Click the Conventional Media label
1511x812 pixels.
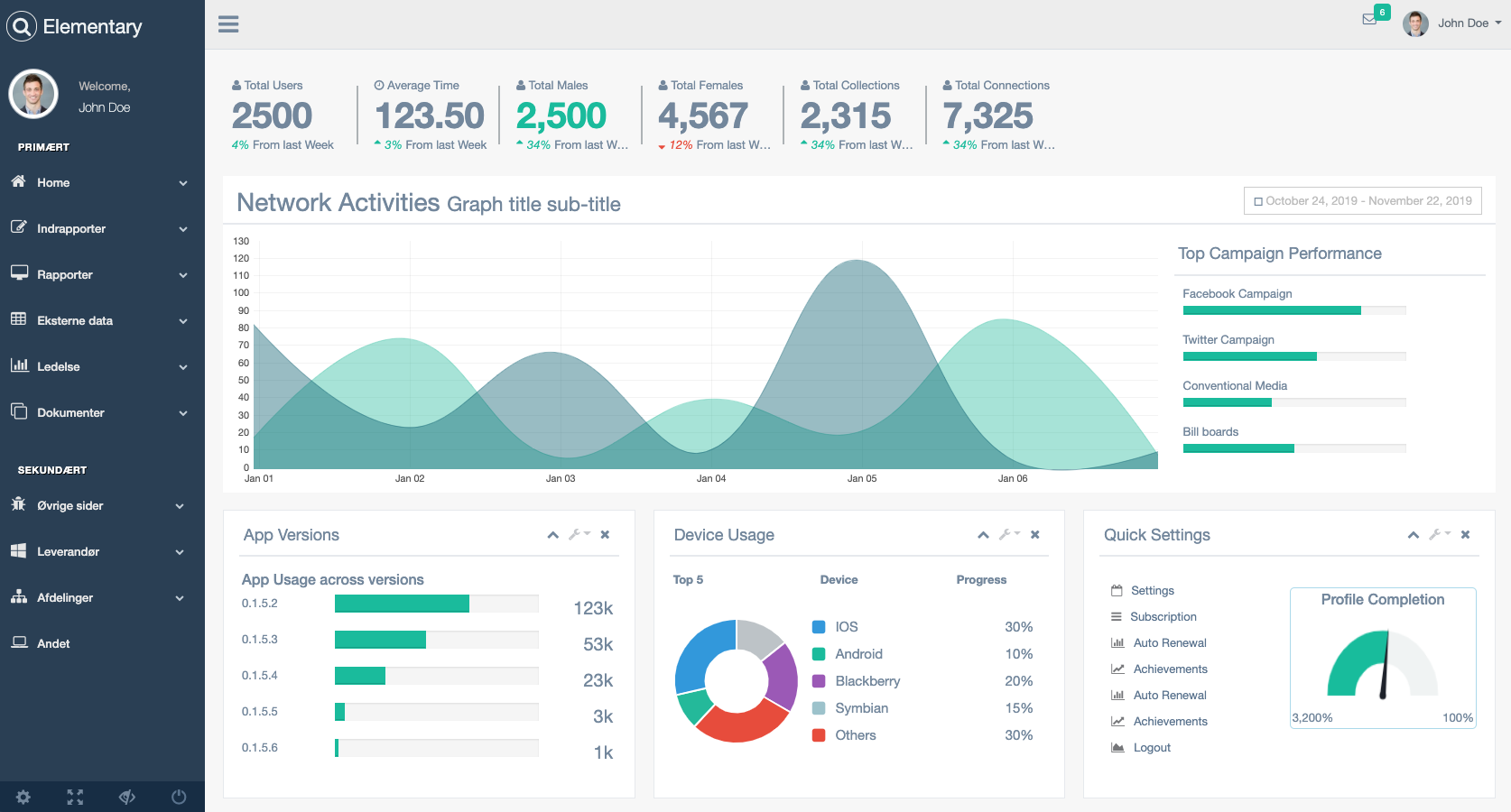click(1235, 386)
